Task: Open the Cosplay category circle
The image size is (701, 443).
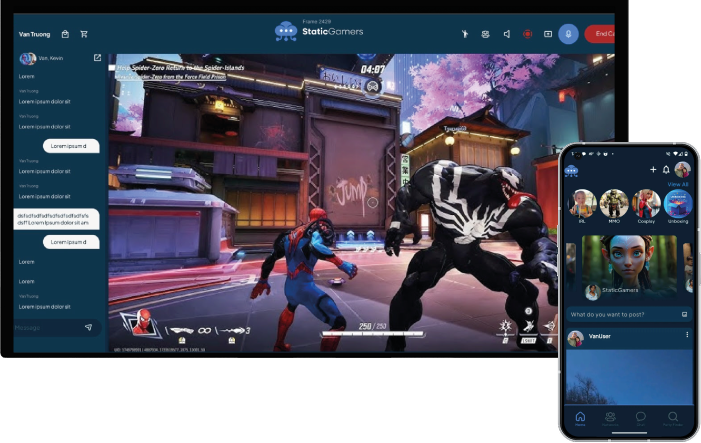Action: pos(646,203)
